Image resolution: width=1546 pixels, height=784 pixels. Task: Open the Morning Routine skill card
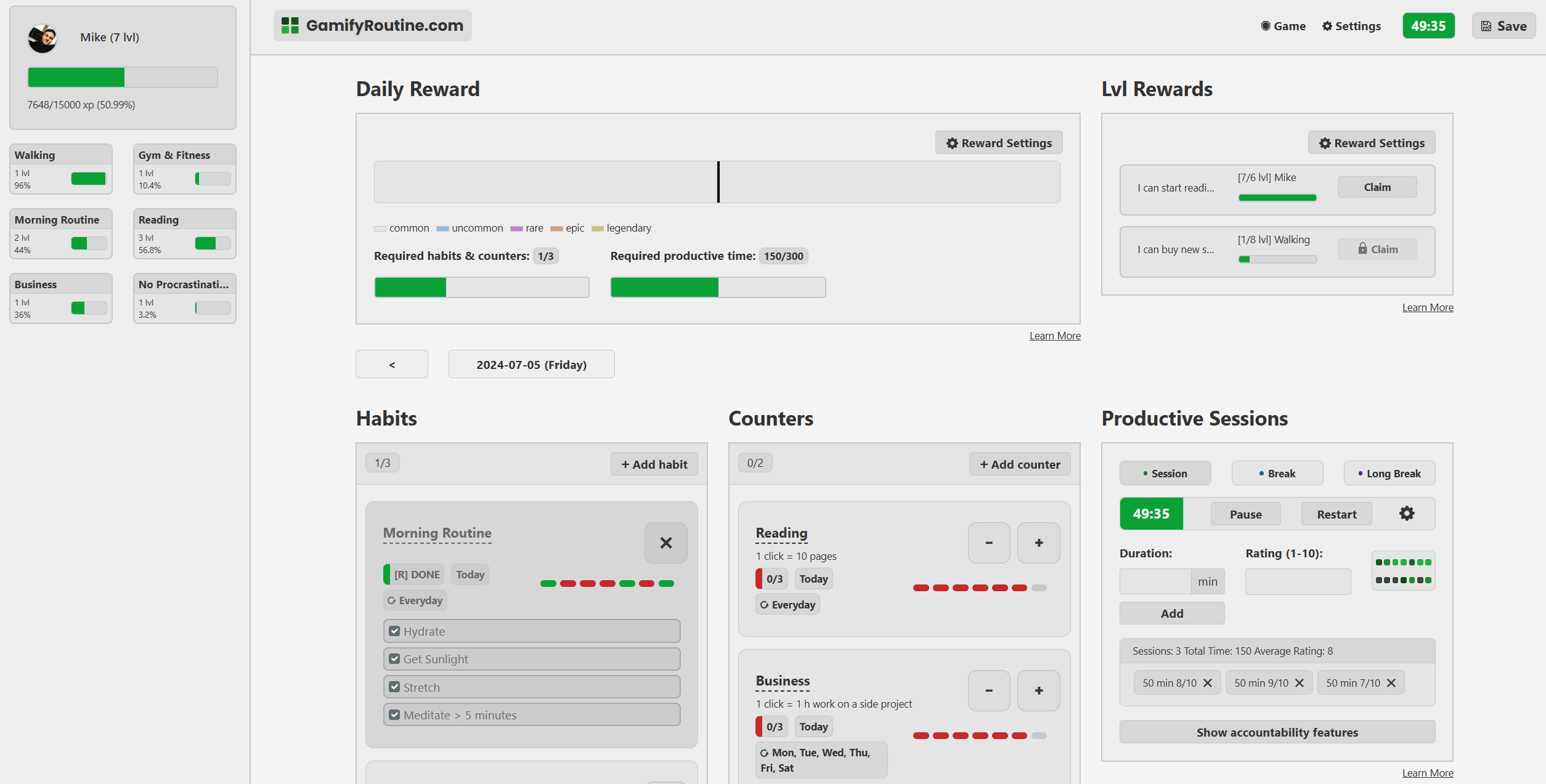(61, 233)
